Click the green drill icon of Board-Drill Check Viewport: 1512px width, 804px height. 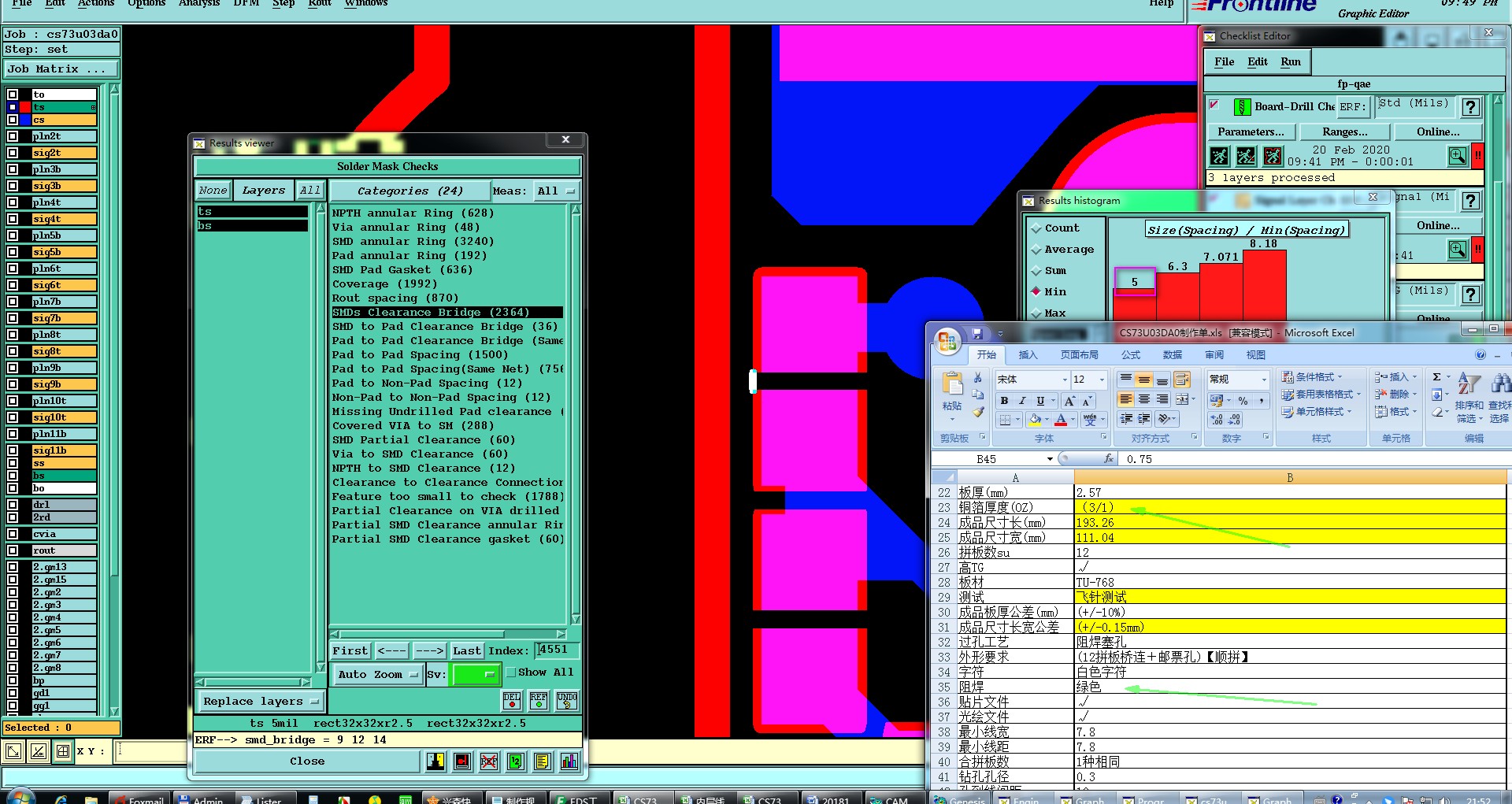click(1242, 107)
